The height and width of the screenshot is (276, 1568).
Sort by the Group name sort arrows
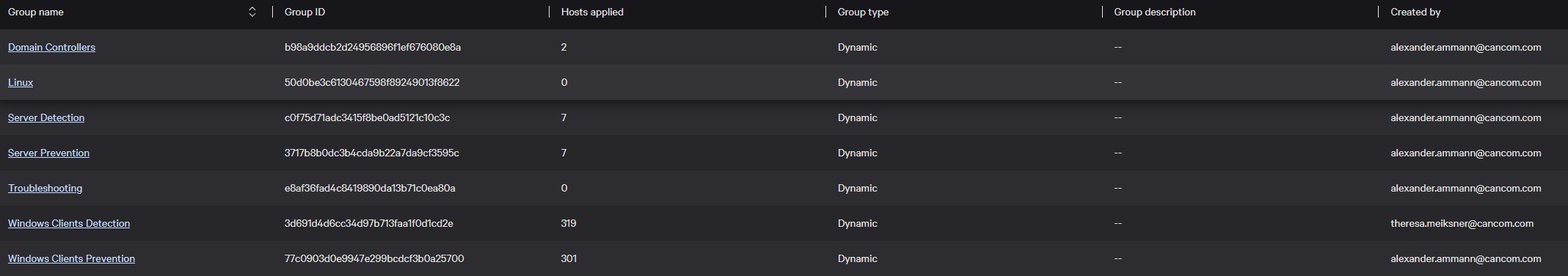coord(252,12)
